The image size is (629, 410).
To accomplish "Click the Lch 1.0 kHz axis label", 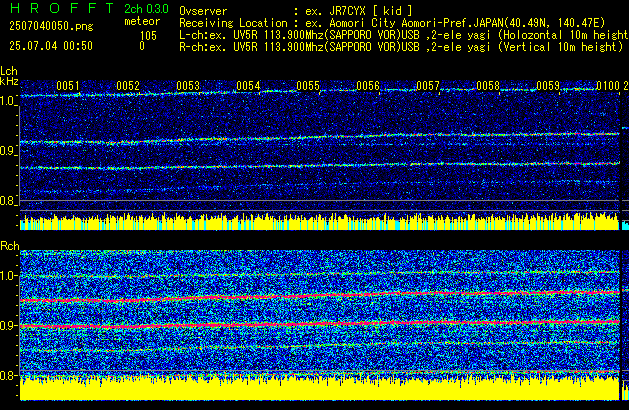I will coord(8,101).
